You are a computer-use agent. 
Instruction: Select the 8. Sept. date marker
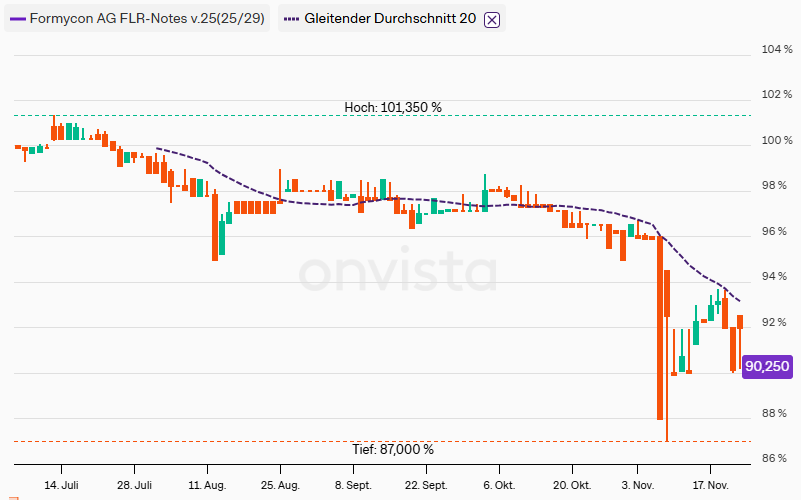tap(352, 485)
